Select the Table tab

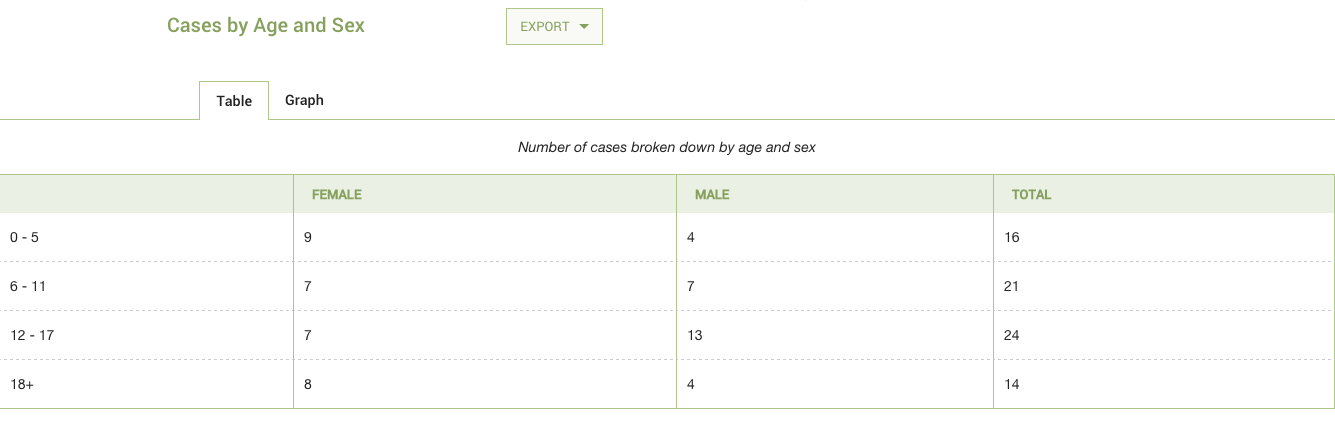234,101
